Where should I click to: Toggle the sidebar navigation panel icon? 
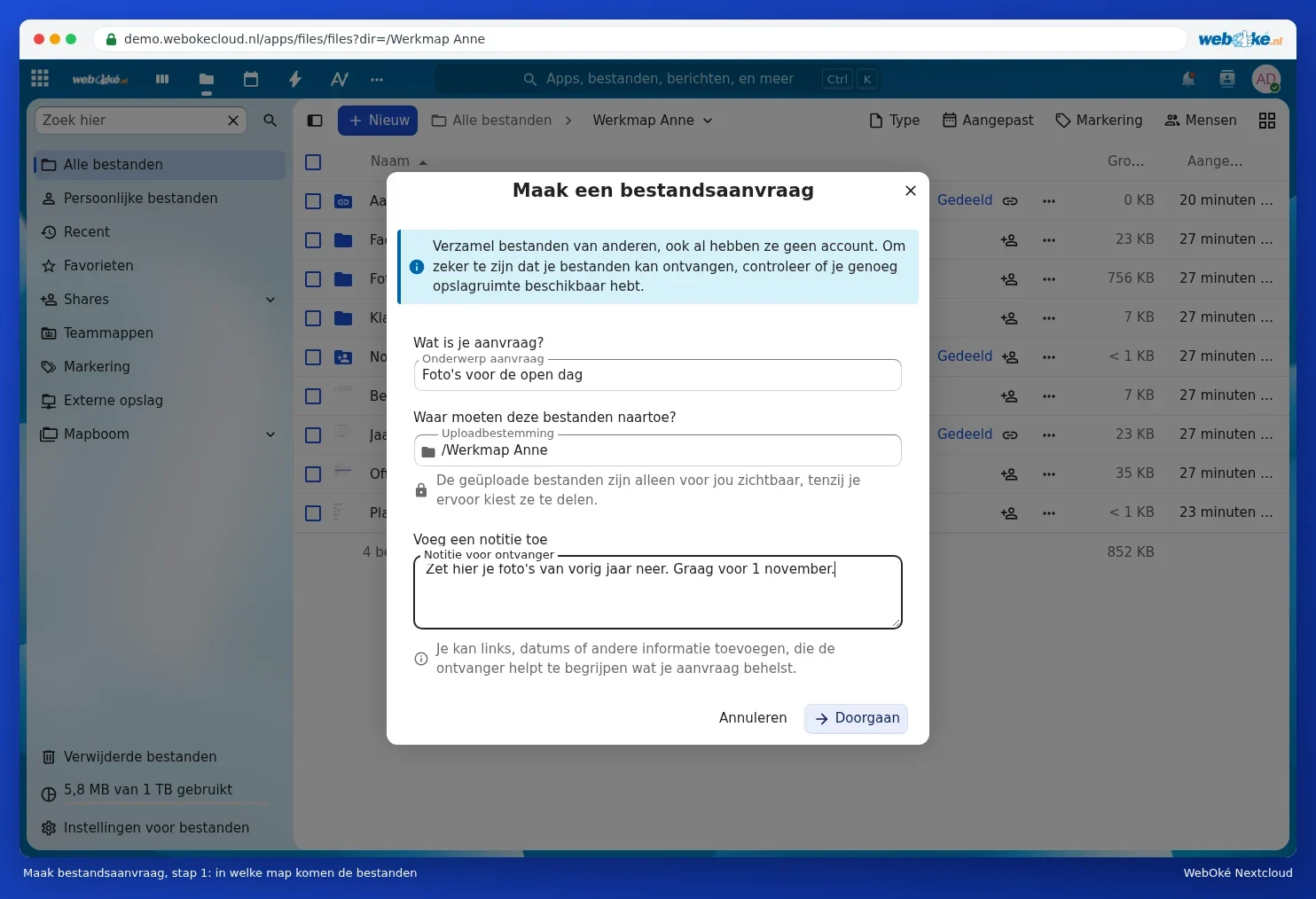315,121
